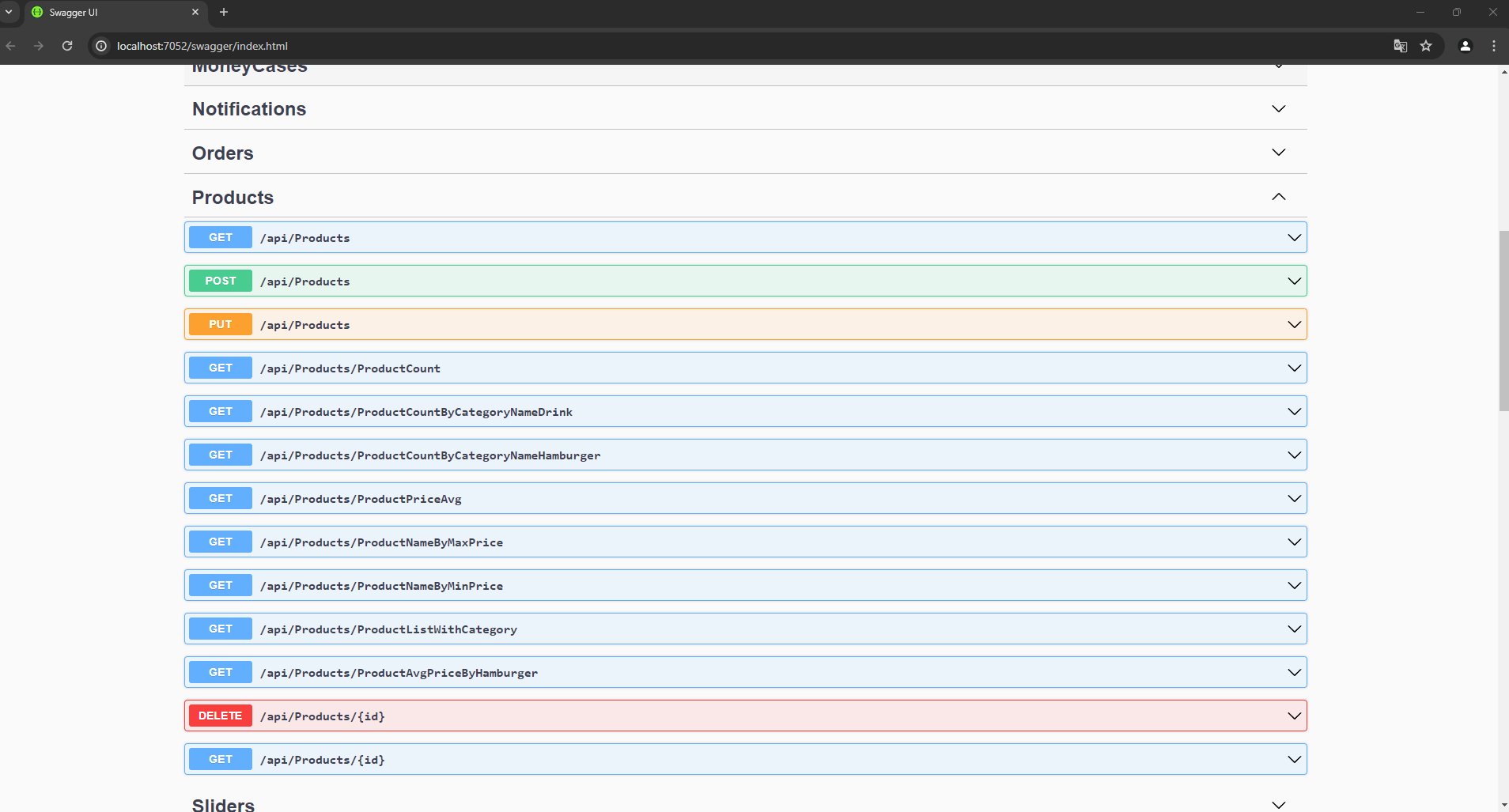The width and height of the screenshot is (1509, 812).
Task: Open the browser profile icon
Action: pos(1465,46)
